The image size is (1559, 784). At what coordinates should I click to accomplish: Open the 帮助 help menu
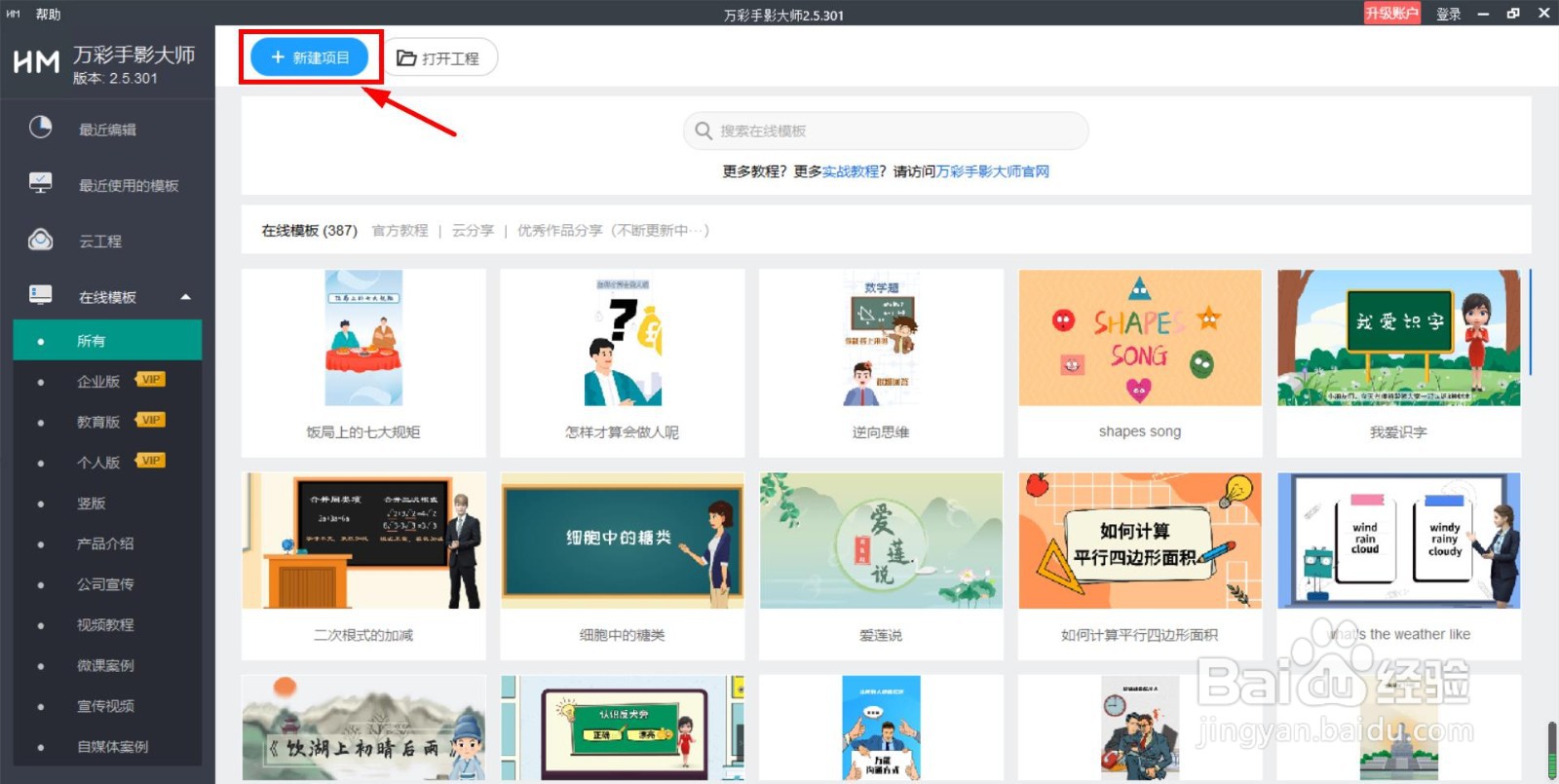[x=48, y=14]
